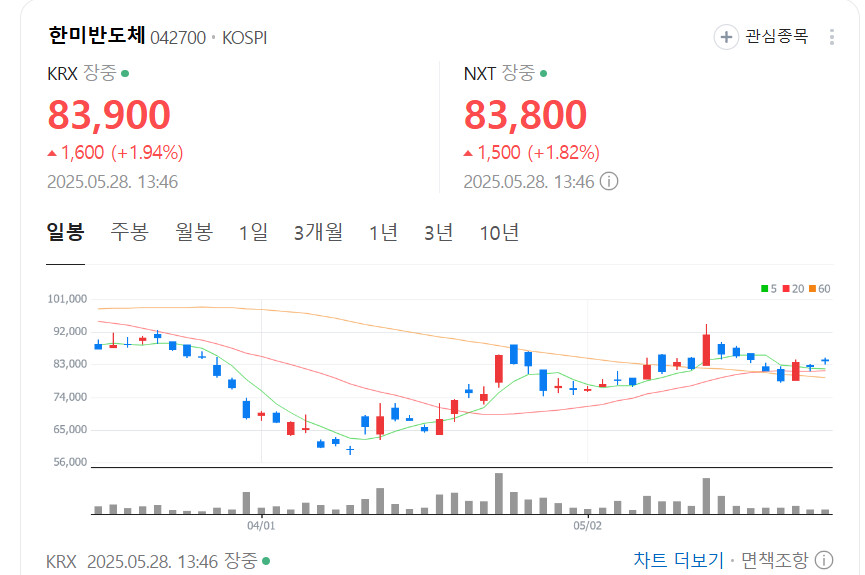Click the 65,000 price axis label
Image resolution: width=865 pixels, height=575 pixels.
(70, 429)
